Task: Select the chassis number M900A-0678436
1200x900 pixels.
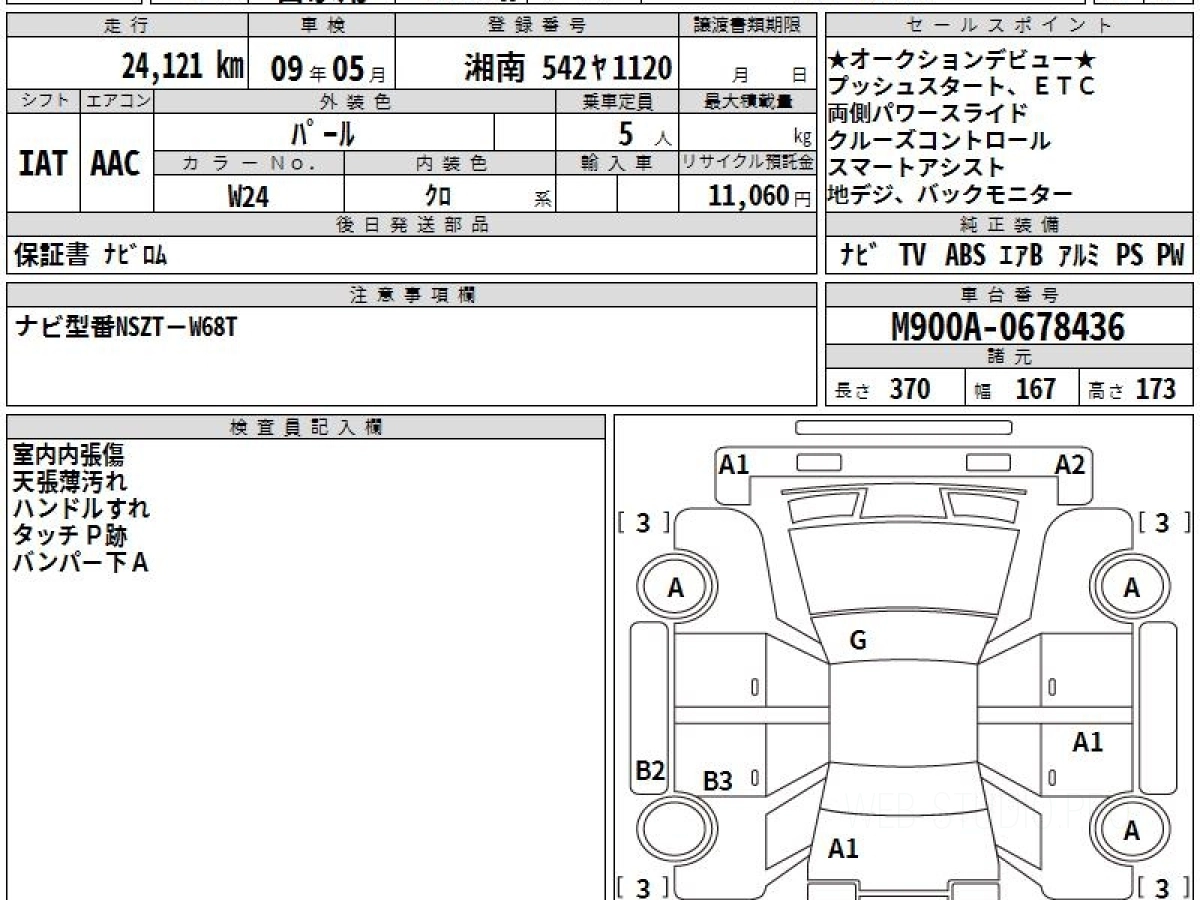Action: (x=1008, y=327)
